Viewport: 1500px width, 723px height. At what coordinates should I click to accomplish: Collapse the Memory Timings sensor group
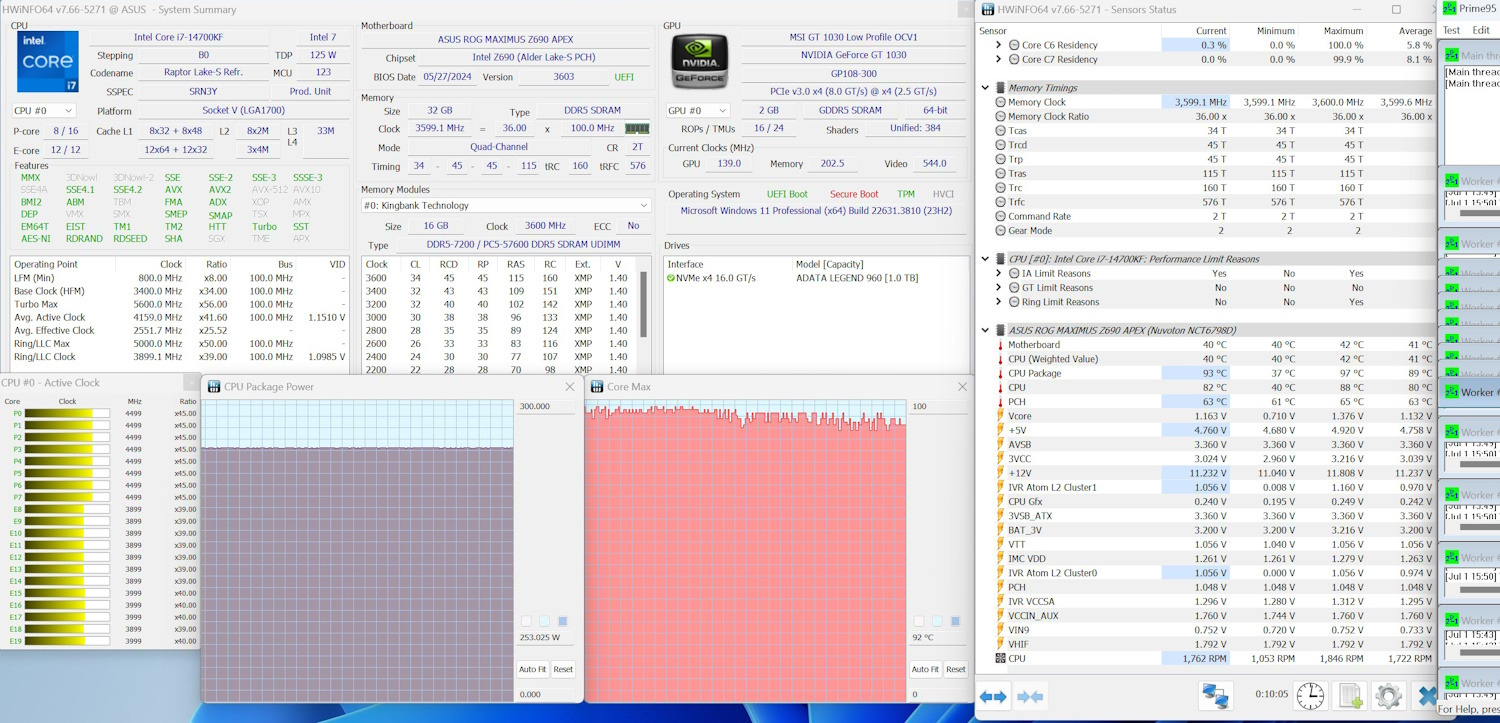[985, 88]
